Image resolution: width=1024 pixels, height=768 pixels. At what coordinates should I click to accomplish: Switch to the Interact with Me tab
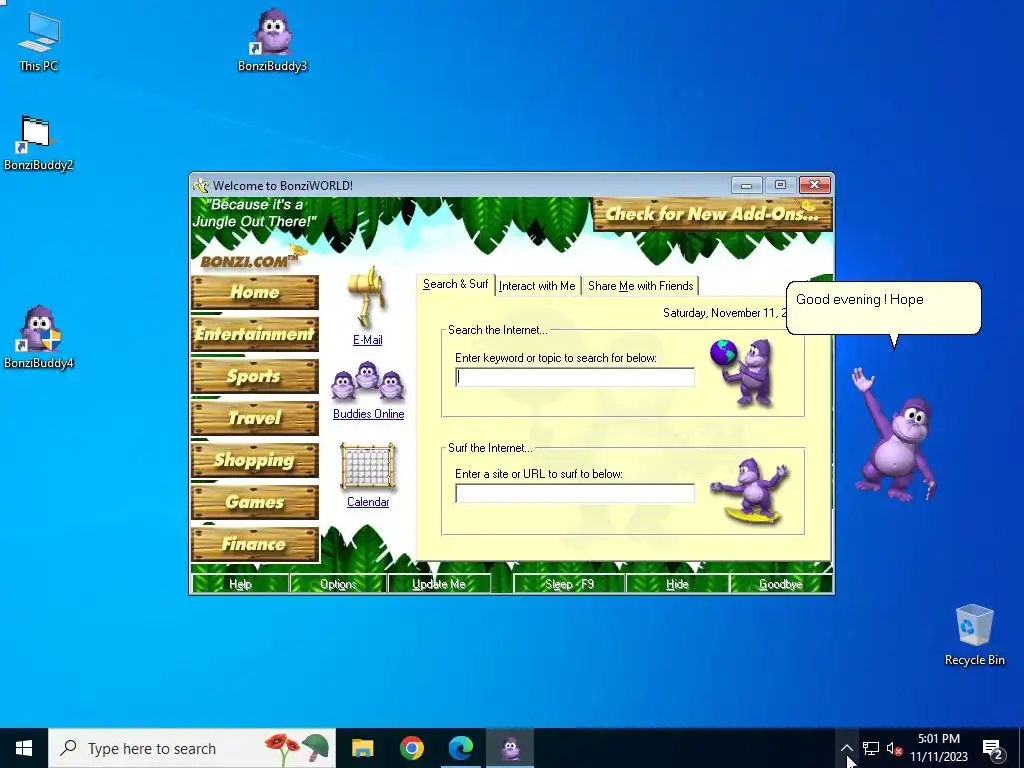tap(537, 286)
